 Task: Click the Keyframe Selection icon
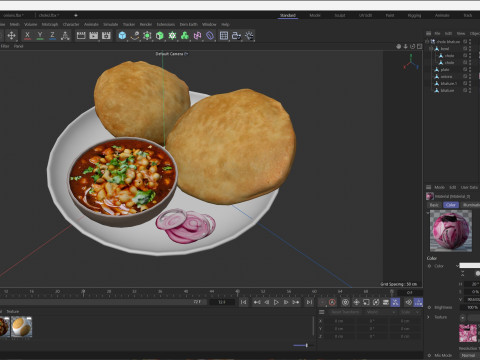(345, 302)
